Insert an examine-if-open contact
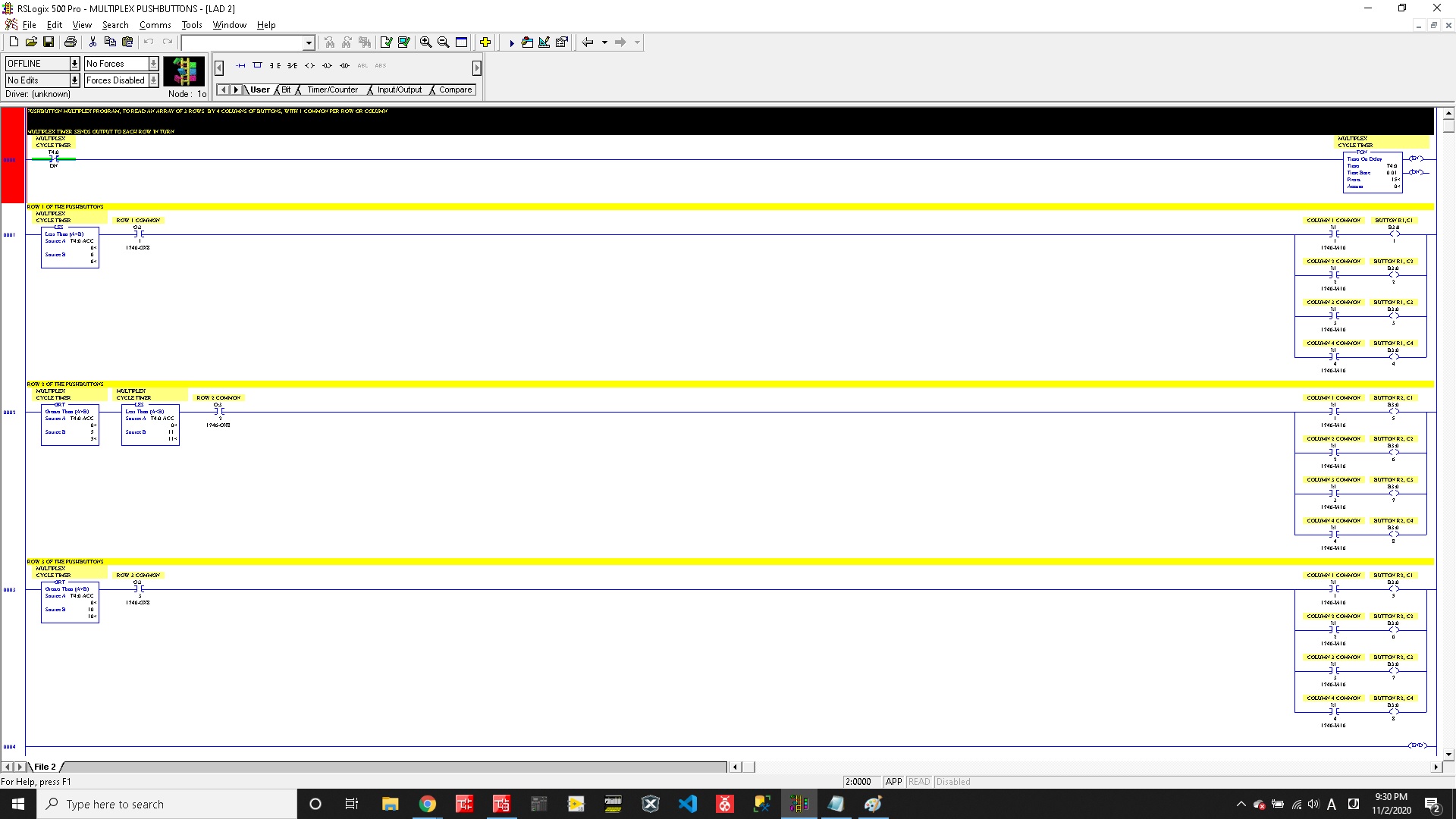This screenshot has width=1456, height=819. coord(292,66)
